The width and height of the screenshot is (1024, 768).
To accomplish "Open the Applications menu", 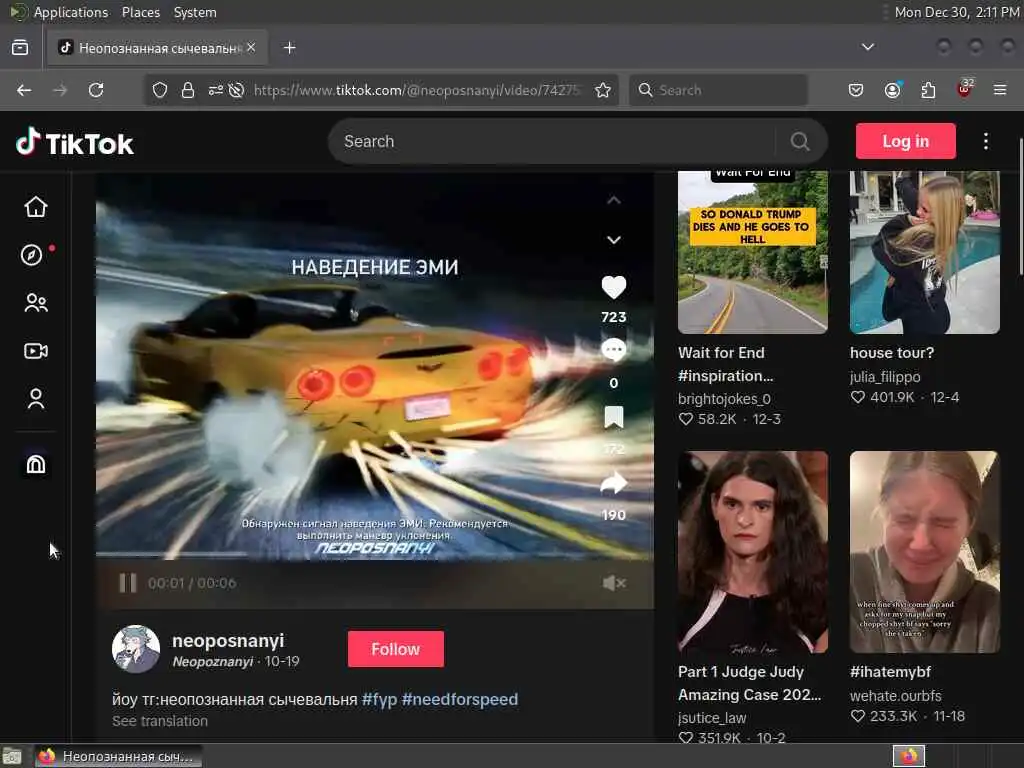I will click(71, 12).
